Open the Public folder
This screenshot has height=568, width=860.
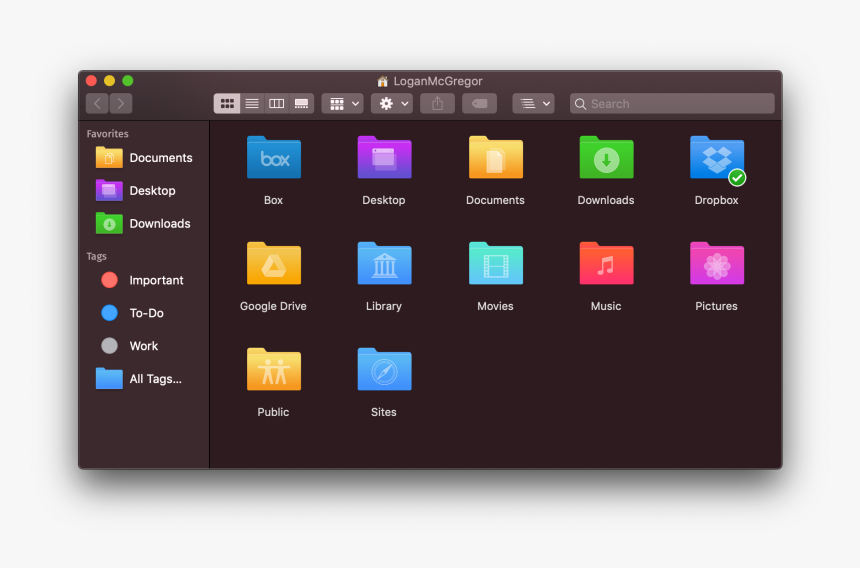[274, 370]
